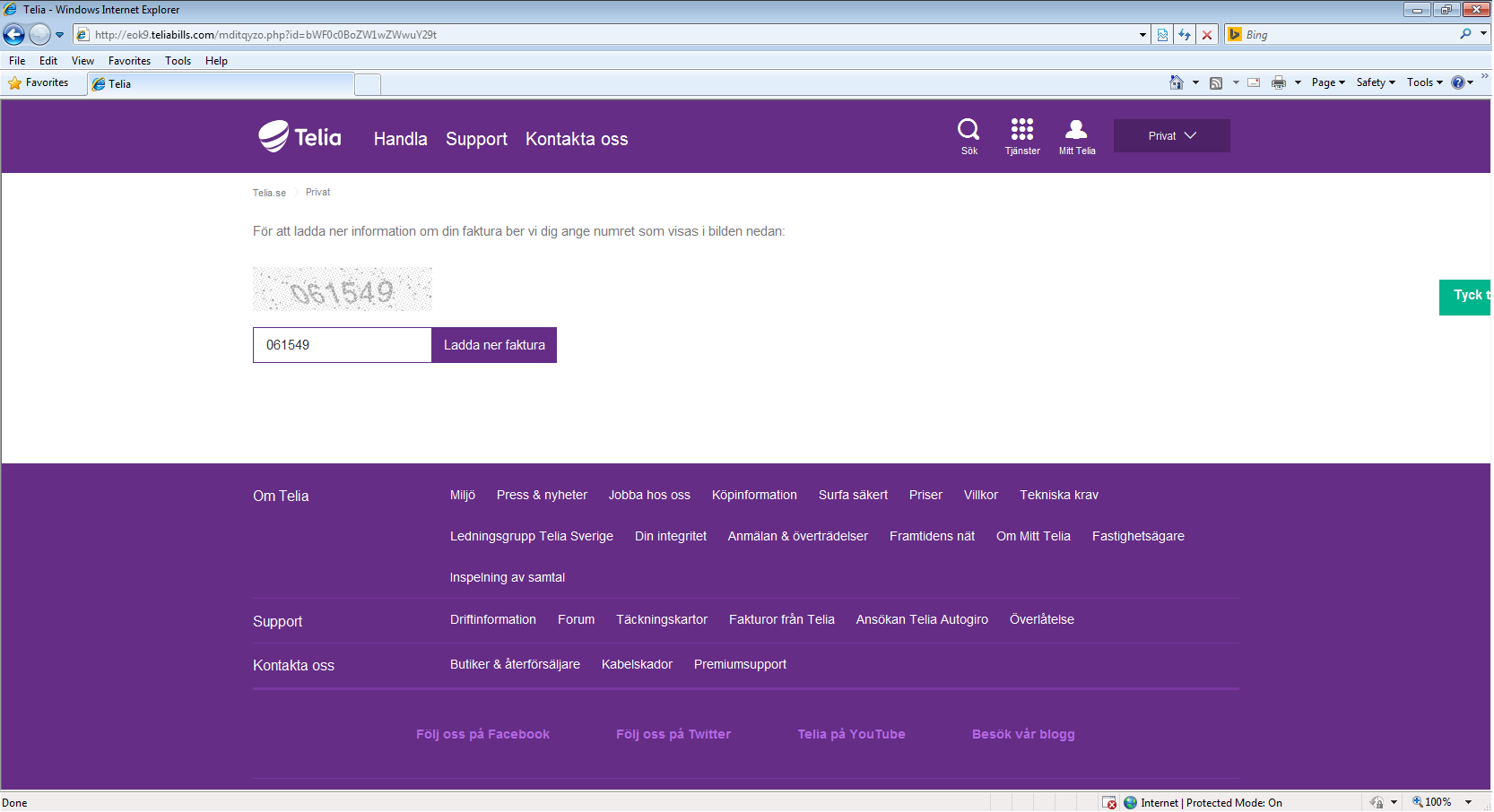Click the Print icon in command bar
The height and width of the screenshot is (812, 1494).
(1279, 82)
